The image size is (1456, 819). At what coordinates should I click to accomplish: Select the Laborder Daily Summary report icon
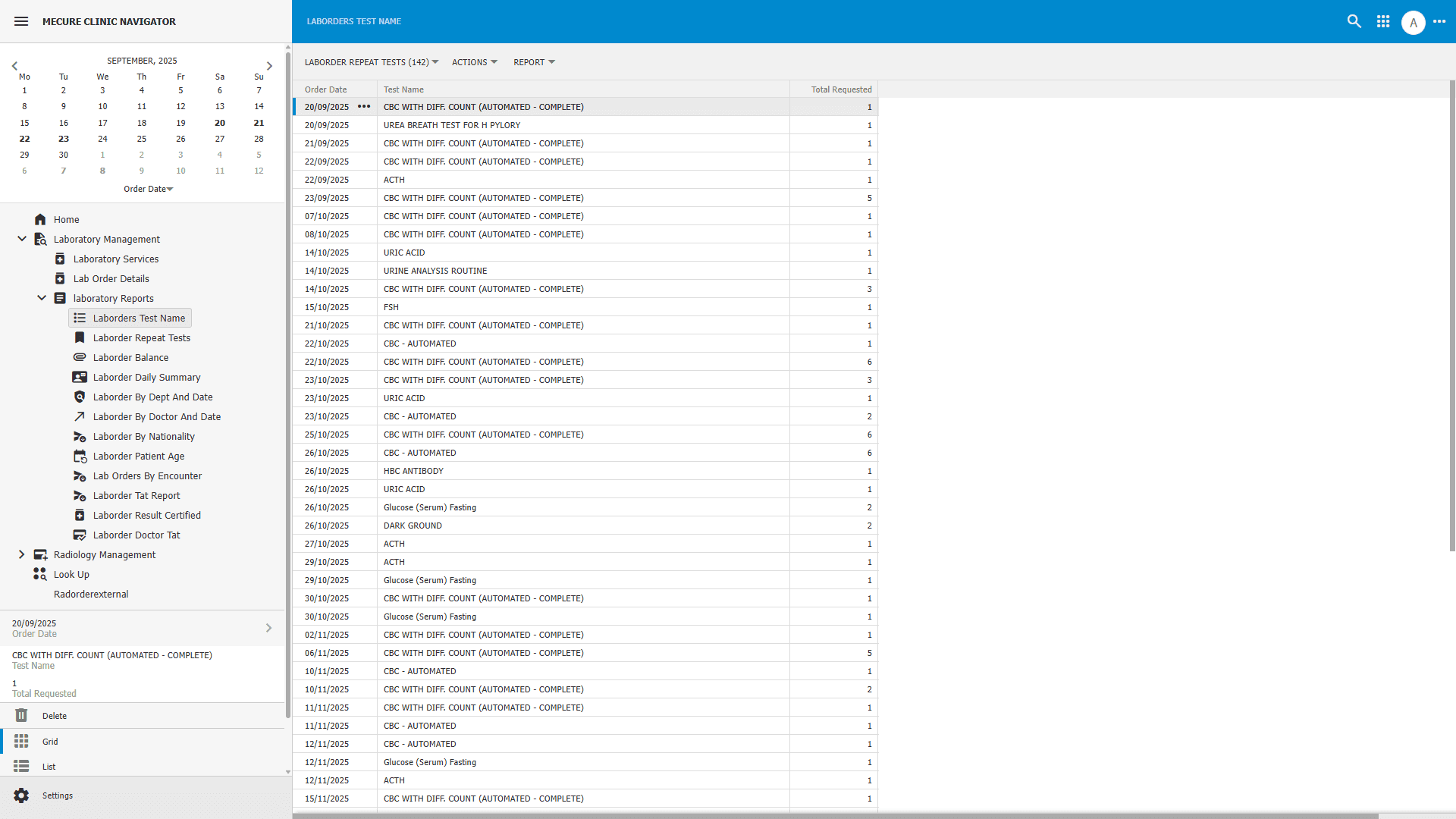pyautogui.click(x=80, y=377)
